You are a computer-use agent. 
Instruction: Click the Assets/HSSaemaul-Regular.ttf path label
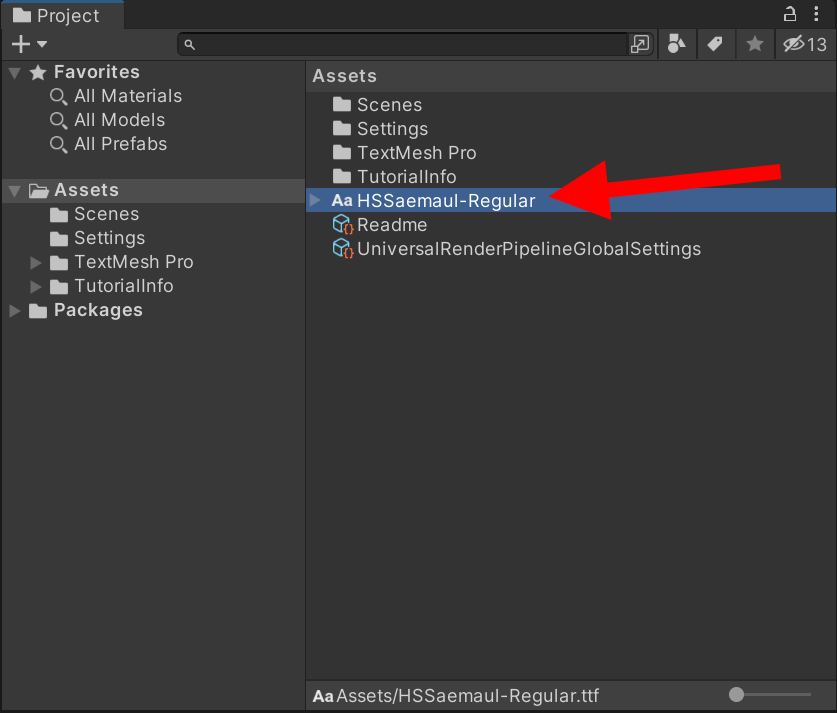(468, 696)
